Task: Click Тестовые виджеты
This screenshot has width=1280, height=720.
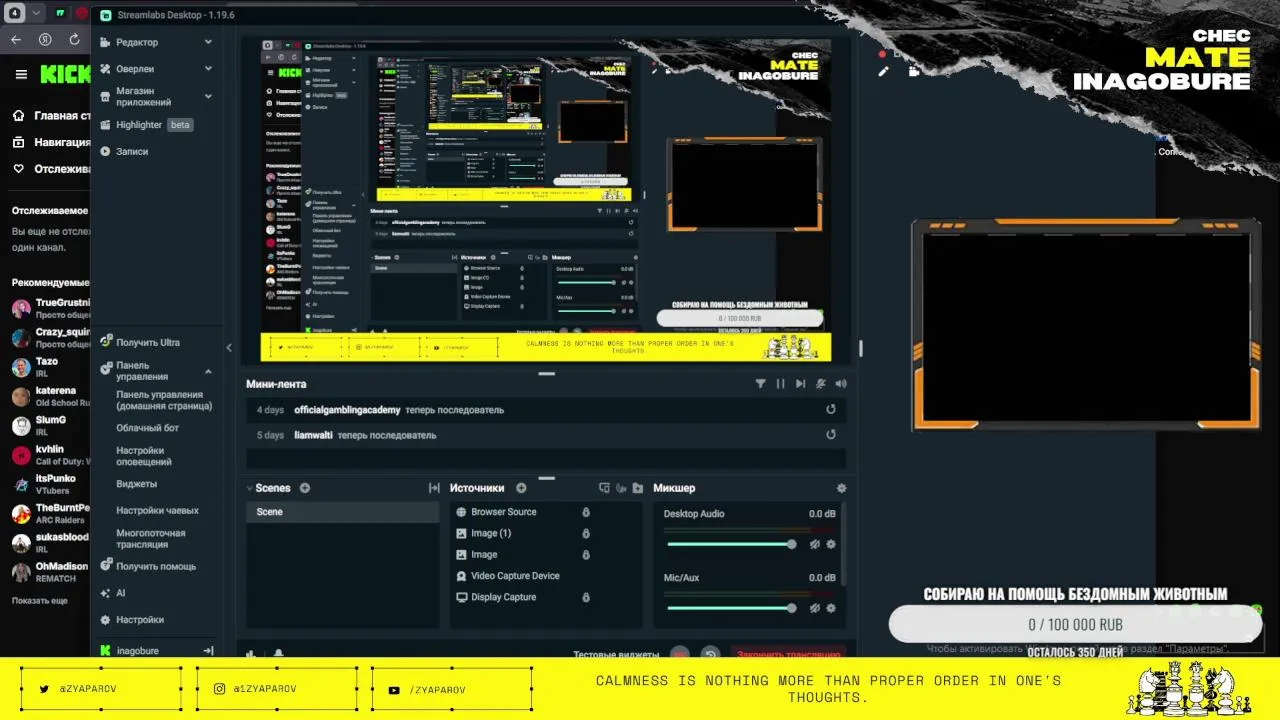Action: pyautogui.click(x=616, y=655)
